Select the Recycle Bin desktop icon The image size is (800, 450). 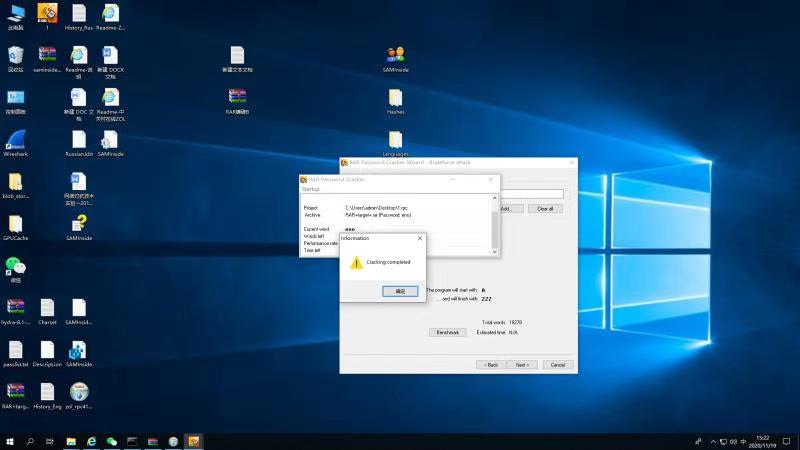point(16,59)
